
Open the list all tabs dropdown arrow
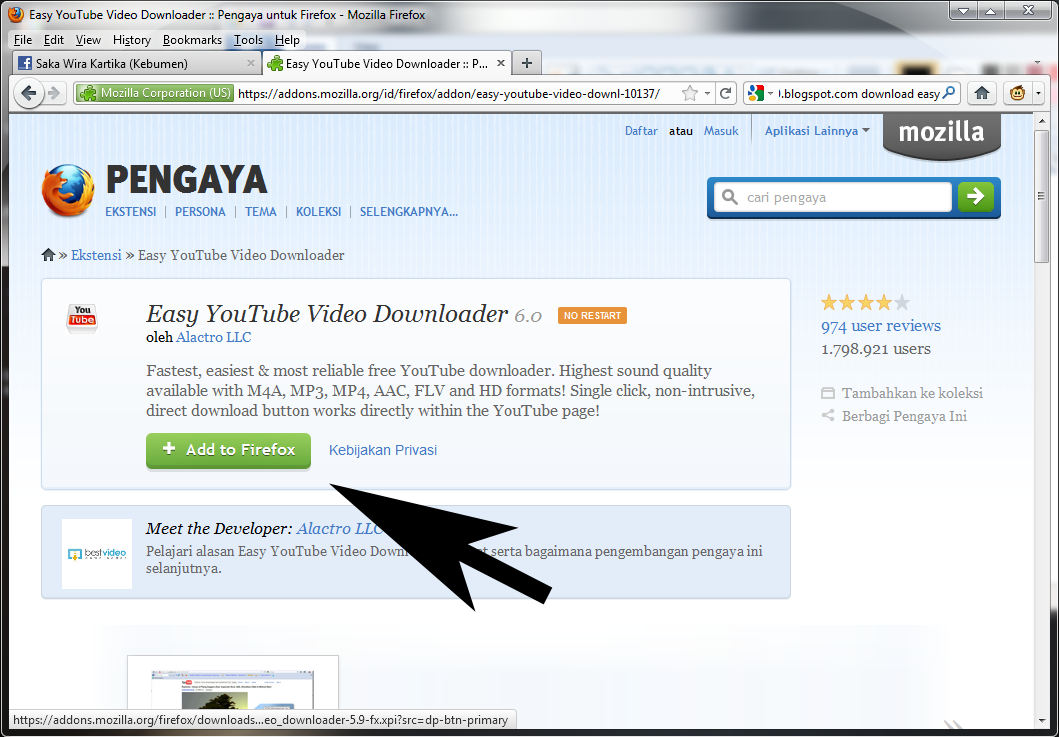point(1037,62)
